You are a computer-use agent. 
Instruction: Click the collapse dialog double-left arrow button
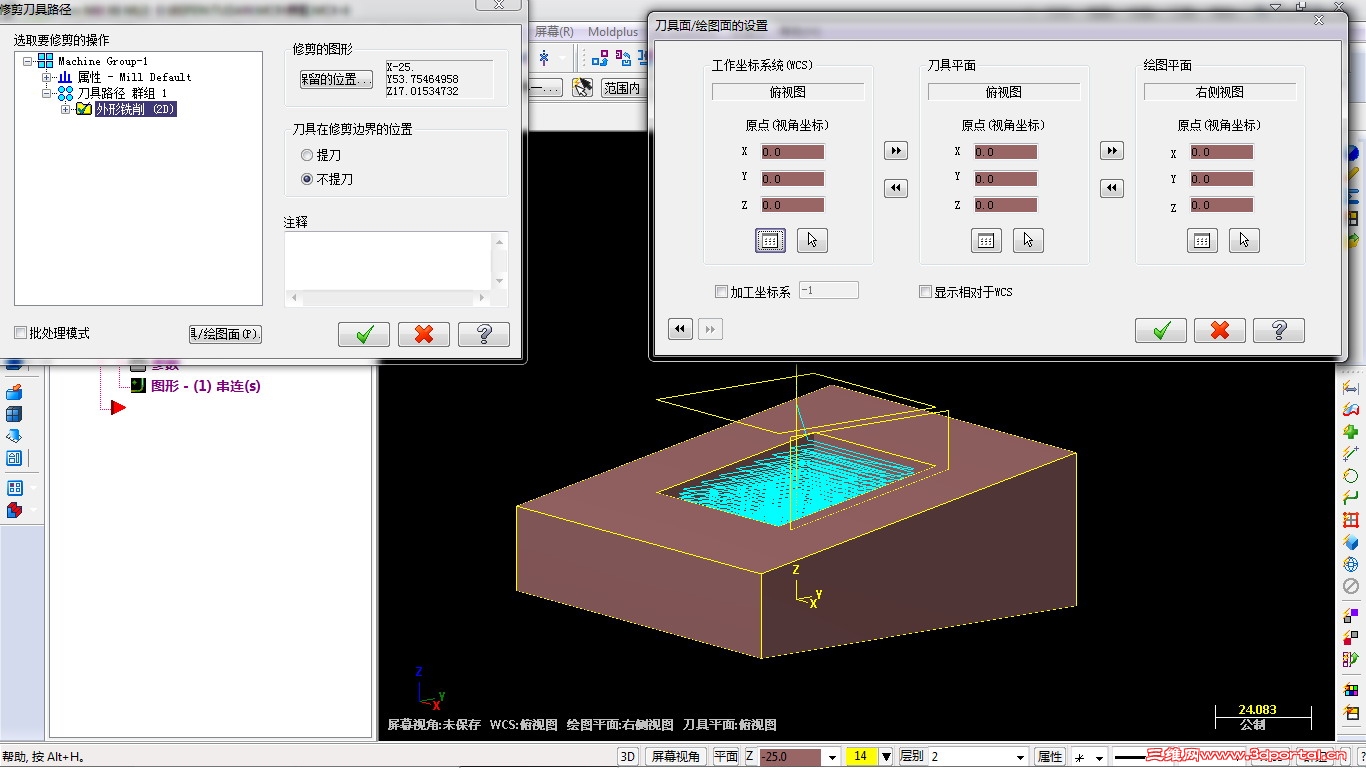(680, 329)
